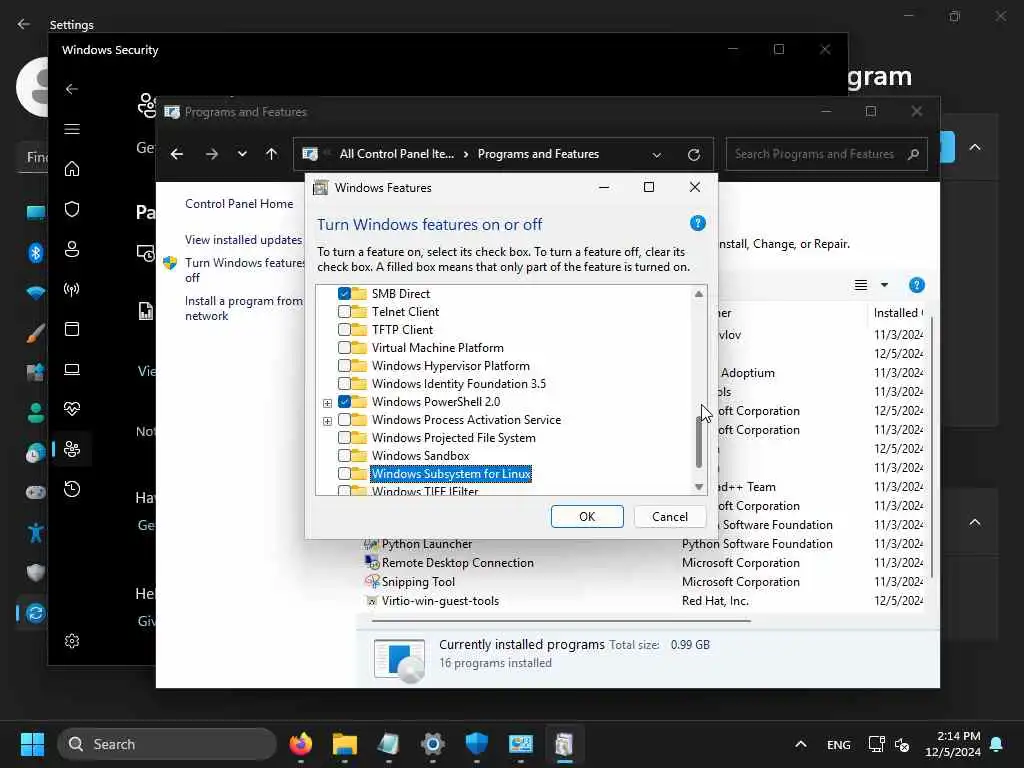This screenshot has height=768, width=1024.
Task: Open the view options dropdown arrow
Action: (x=884, y=285)
